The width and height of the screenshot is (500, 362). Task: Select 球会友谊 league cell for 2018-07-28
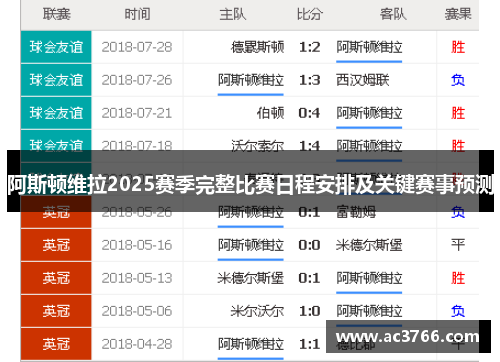[x=56, y=47]
